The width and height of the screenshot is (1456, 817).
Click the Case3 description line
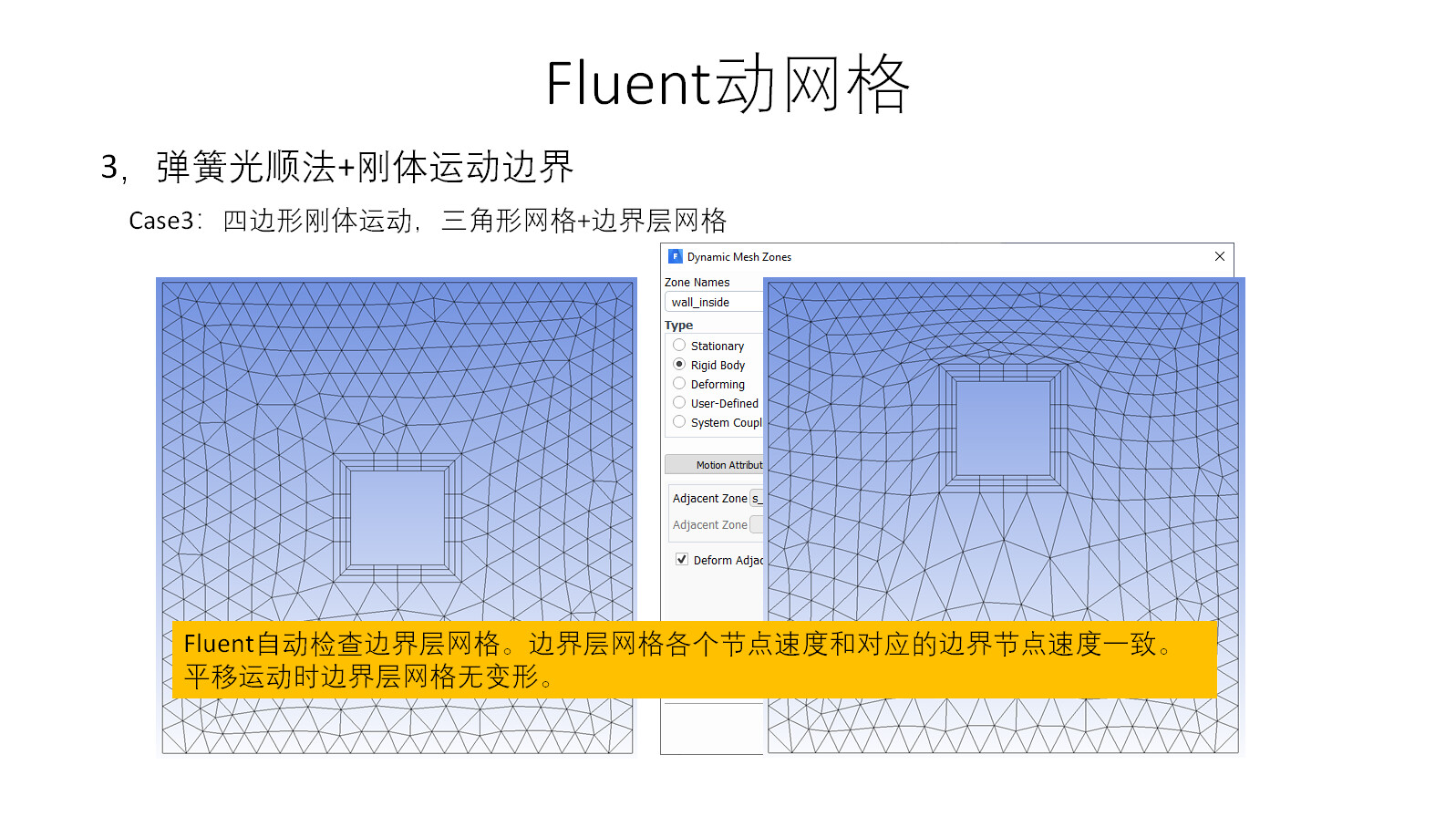(x=428, y=221)
